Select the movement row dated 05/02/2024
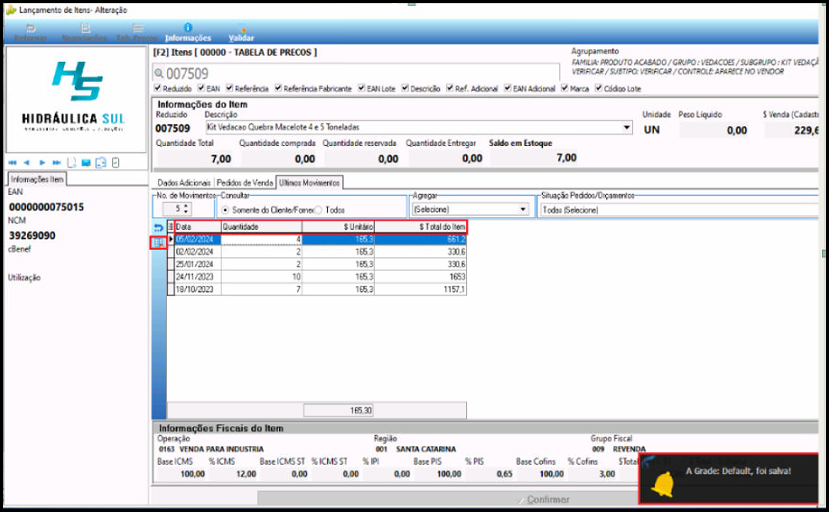The width and height of the screenshot is (829, 512). coord(317,240)
